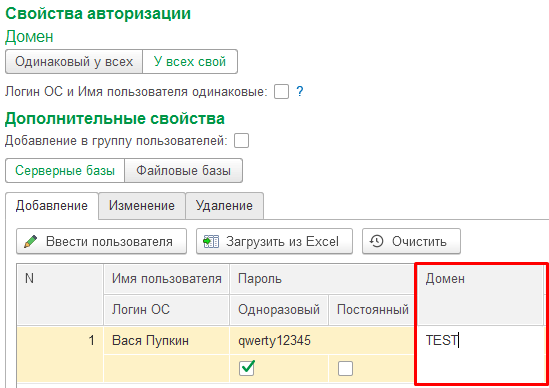Screen dimensions: 549x388
Task: Click the qwerty12345 password cell
Action: 322,340
